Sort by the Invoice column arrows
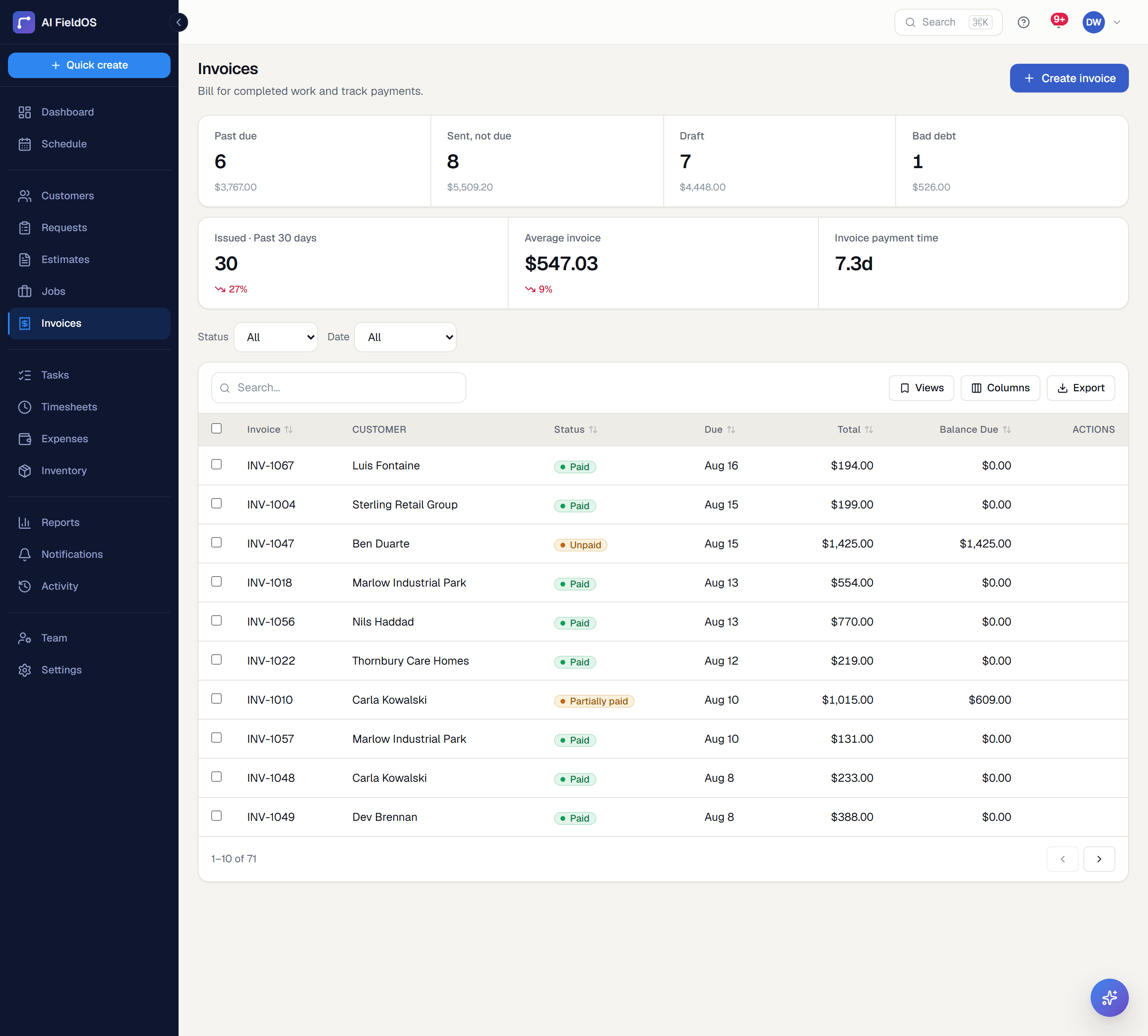This screenshot has width=1148, height=1036. coord(289,430)
